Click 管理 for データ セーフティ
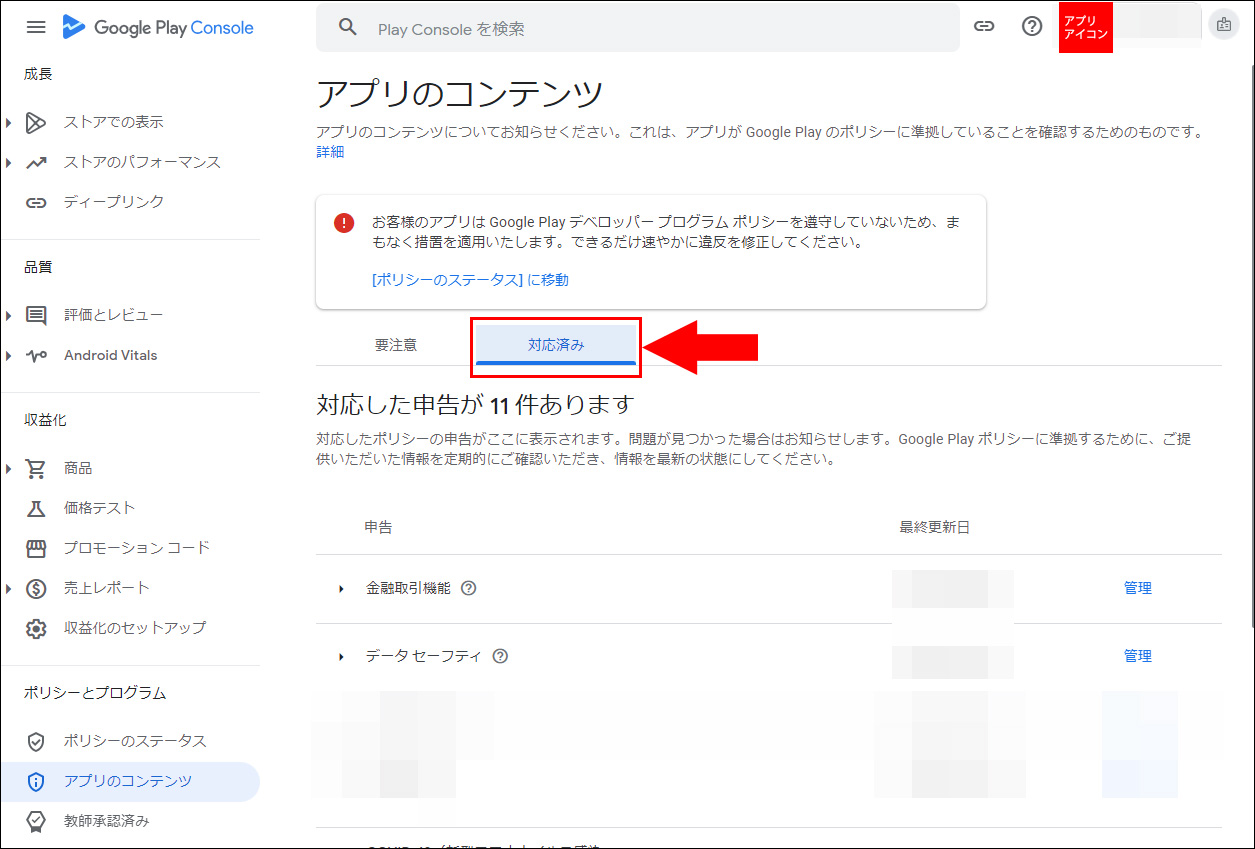 1138,656
